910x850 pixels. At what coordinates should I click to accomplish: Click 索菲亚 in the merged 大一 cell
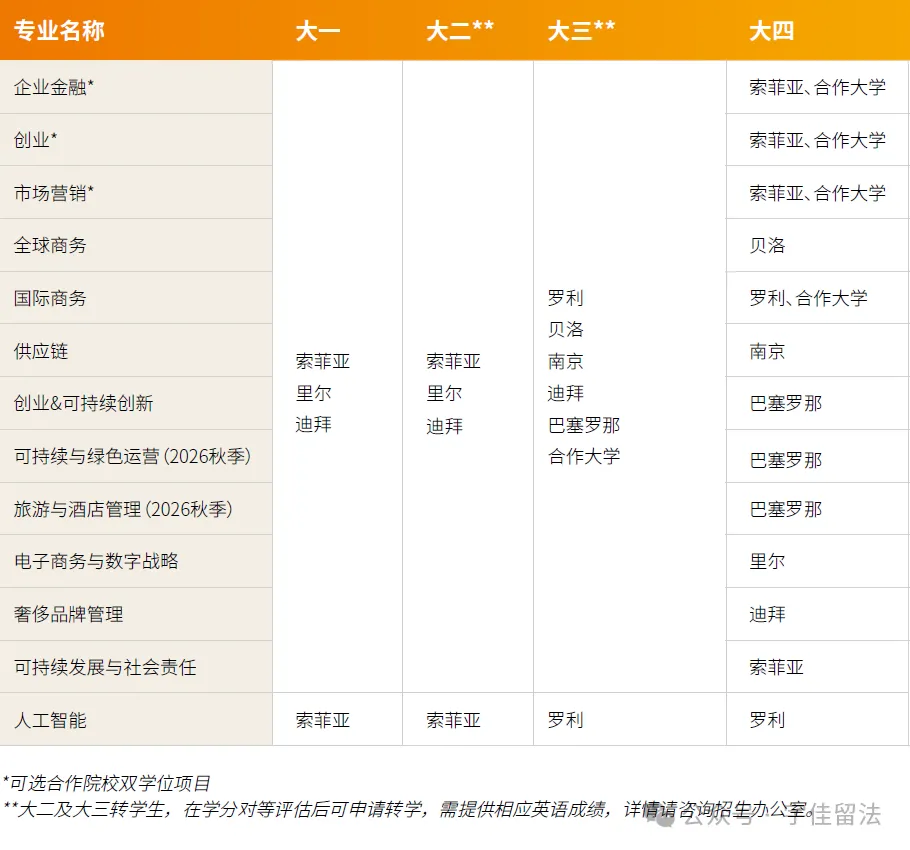323,361
